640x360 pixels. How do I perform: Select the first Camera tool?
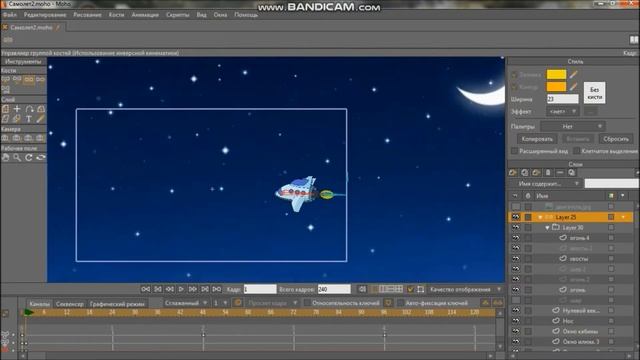pos(5,138)
